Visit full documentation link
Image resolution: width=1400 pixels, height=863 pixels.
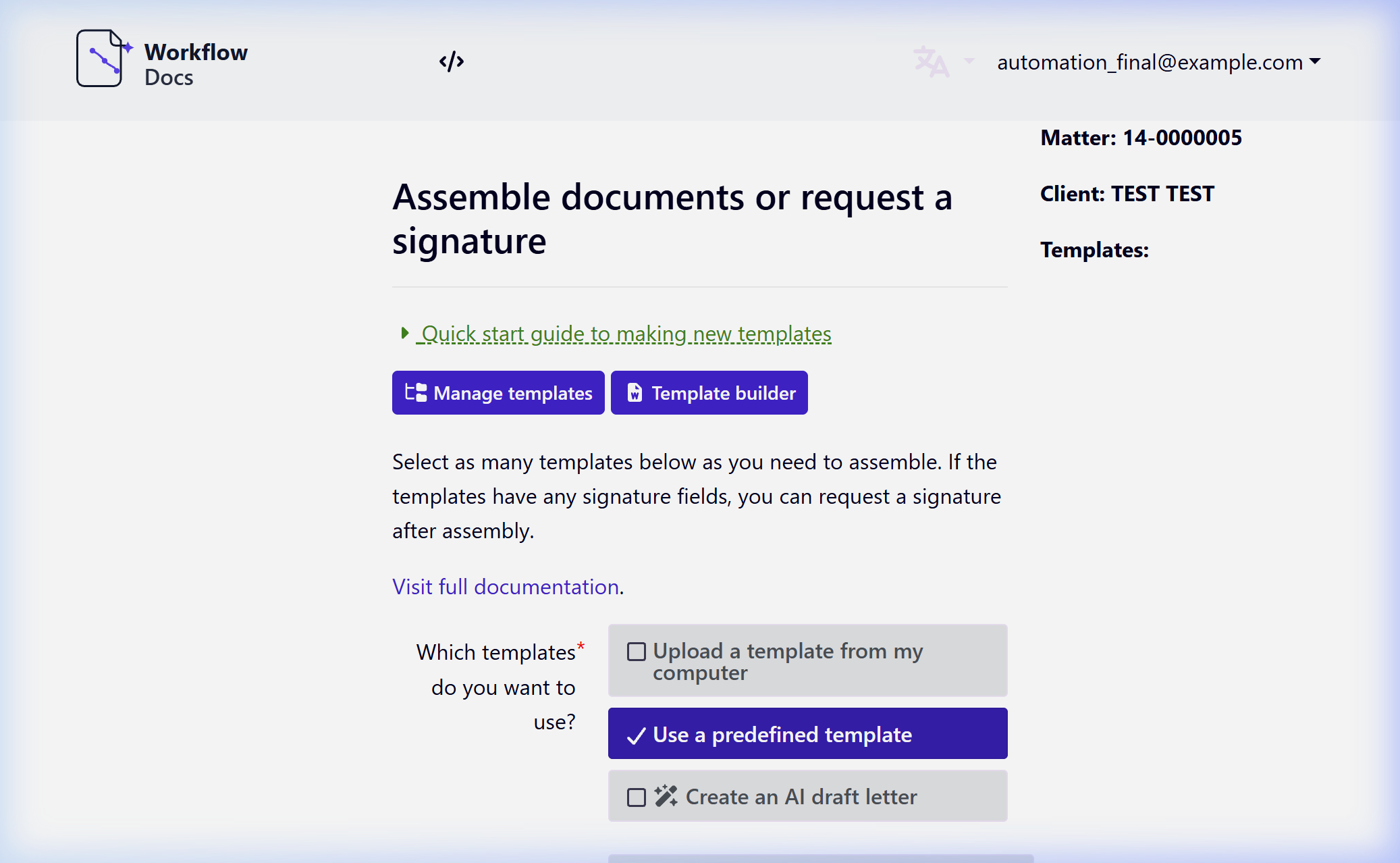[506, 587]
